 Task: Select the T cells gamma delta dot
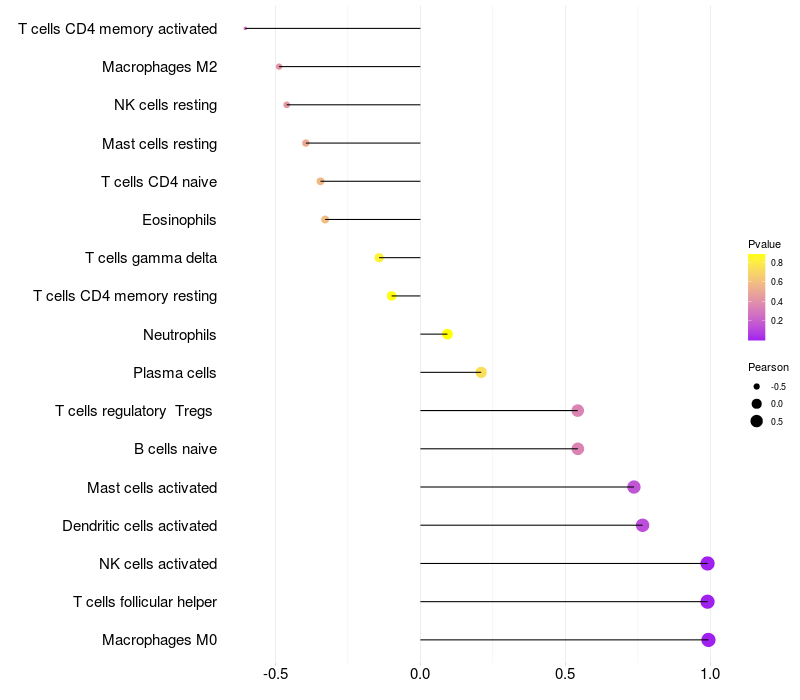coord(379,258)
